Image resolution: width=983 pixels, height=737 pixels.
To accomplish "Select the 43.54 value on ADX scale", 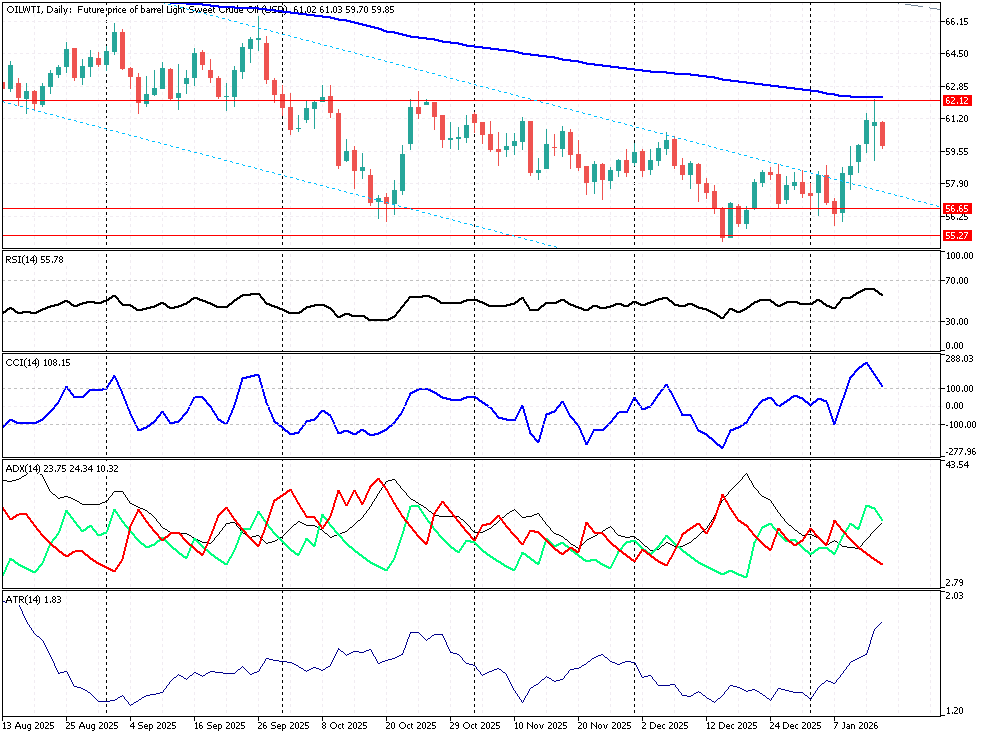I will pyautogui.click(x=956, y=466).
